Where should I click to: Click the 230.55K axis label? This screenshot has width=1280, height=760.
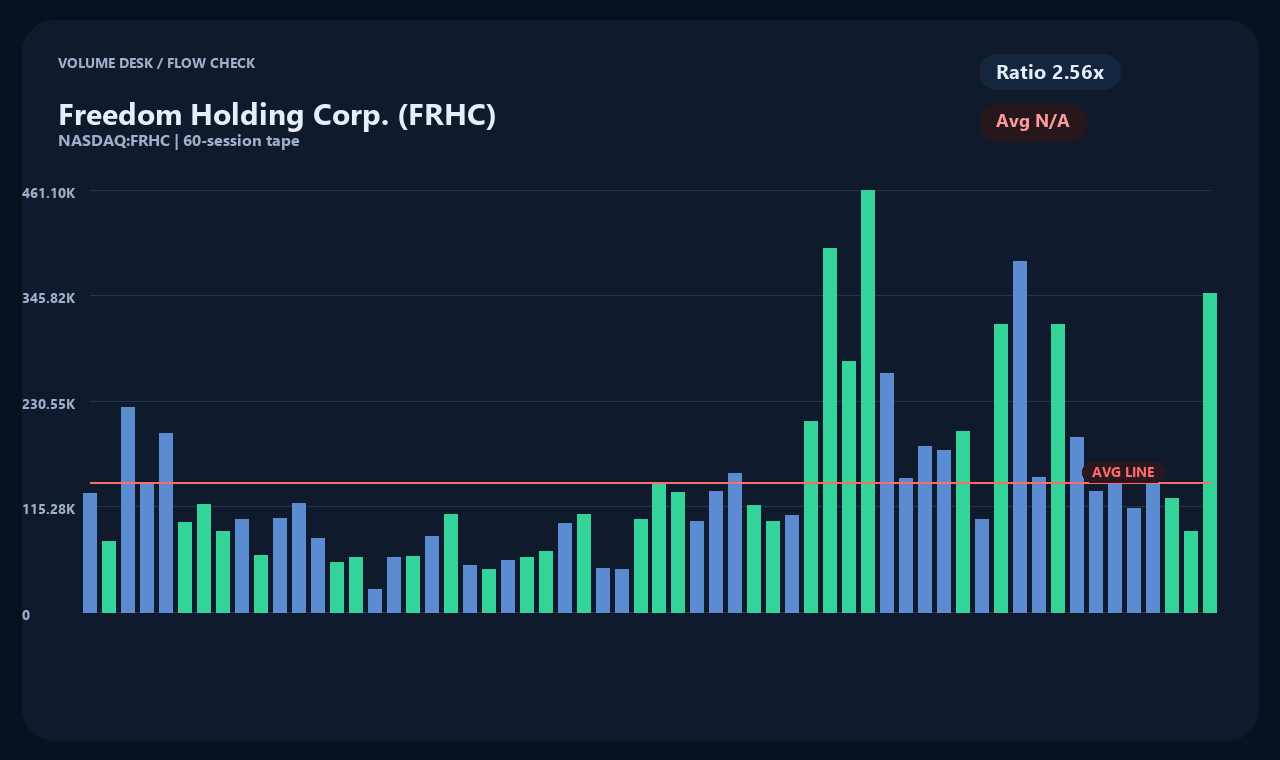[x=48, y=404]
